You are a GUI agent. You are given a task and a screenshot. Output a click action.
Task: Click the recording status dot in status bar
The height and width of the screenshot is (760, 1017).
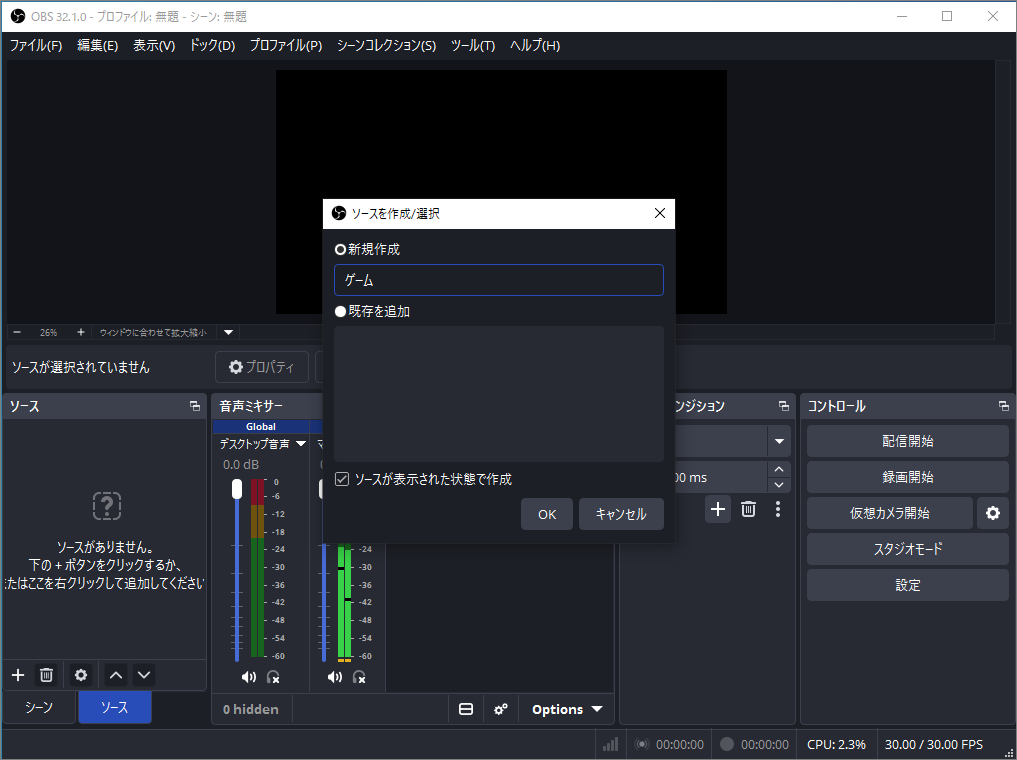pyautogui.click(x=727, y=744)
